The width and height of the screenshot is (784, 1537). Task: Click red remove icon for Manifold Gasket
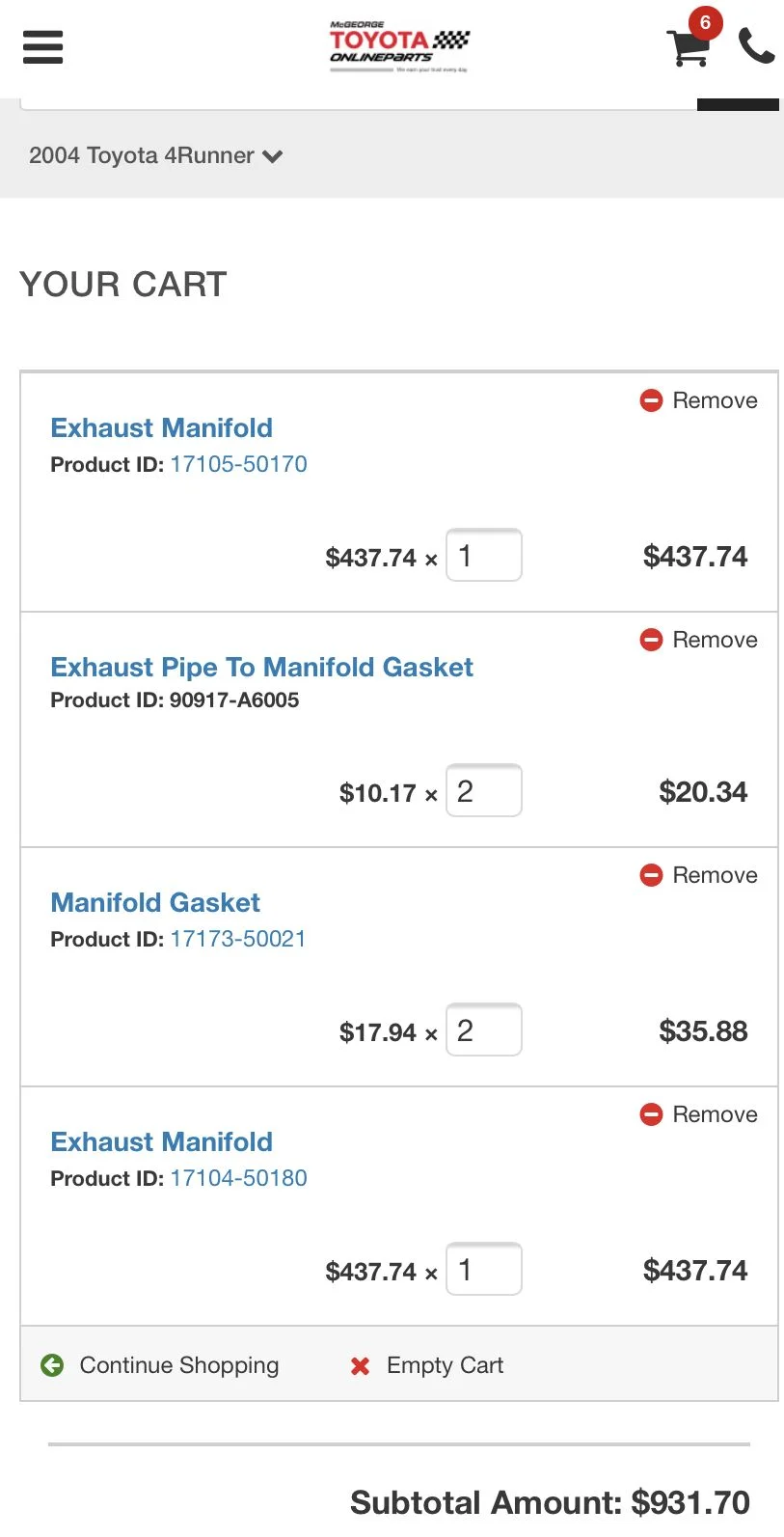pos(651,875)
